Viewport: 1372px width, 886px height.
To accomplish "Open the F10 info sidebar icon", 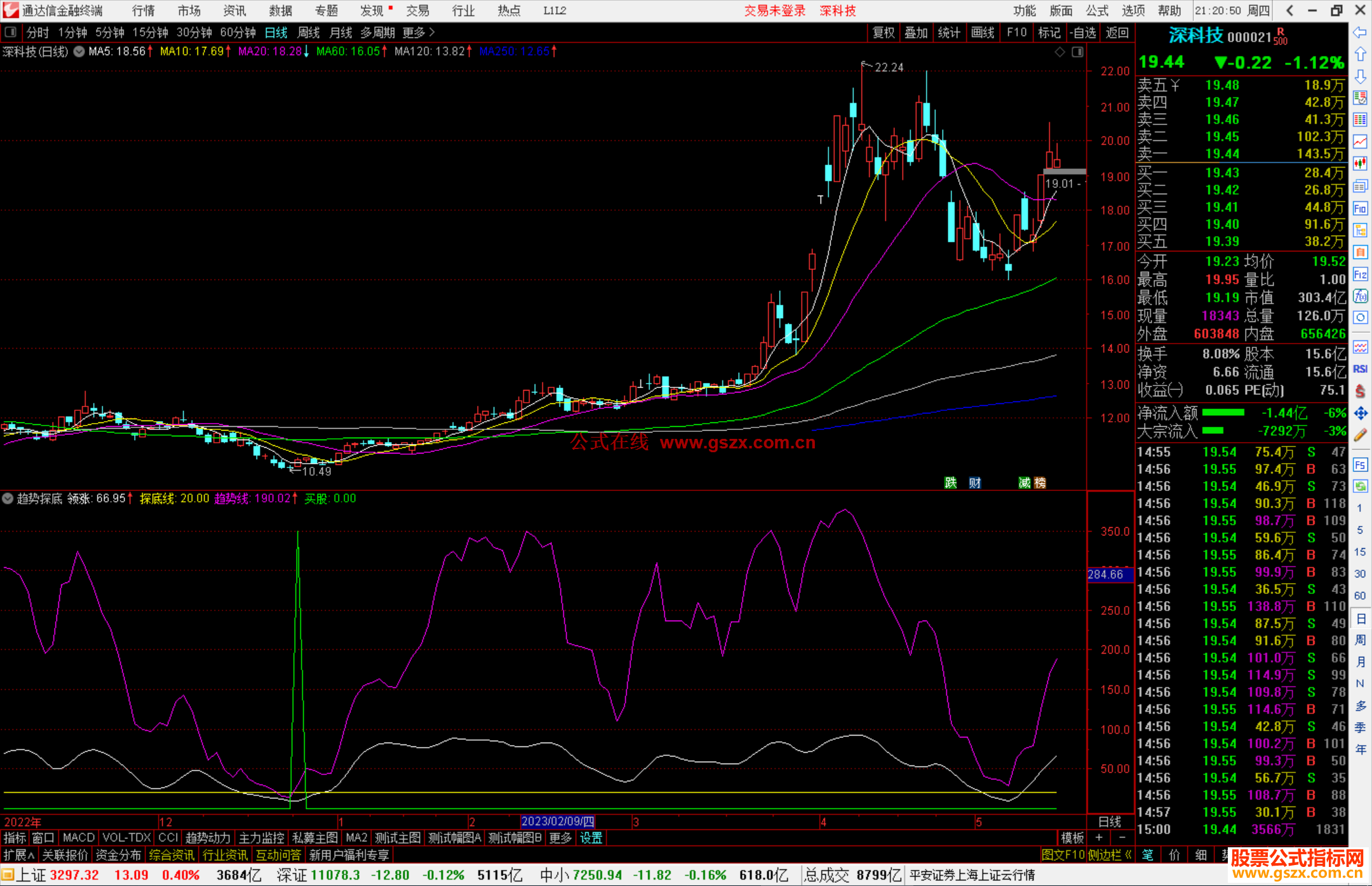I will point(1360,208).
